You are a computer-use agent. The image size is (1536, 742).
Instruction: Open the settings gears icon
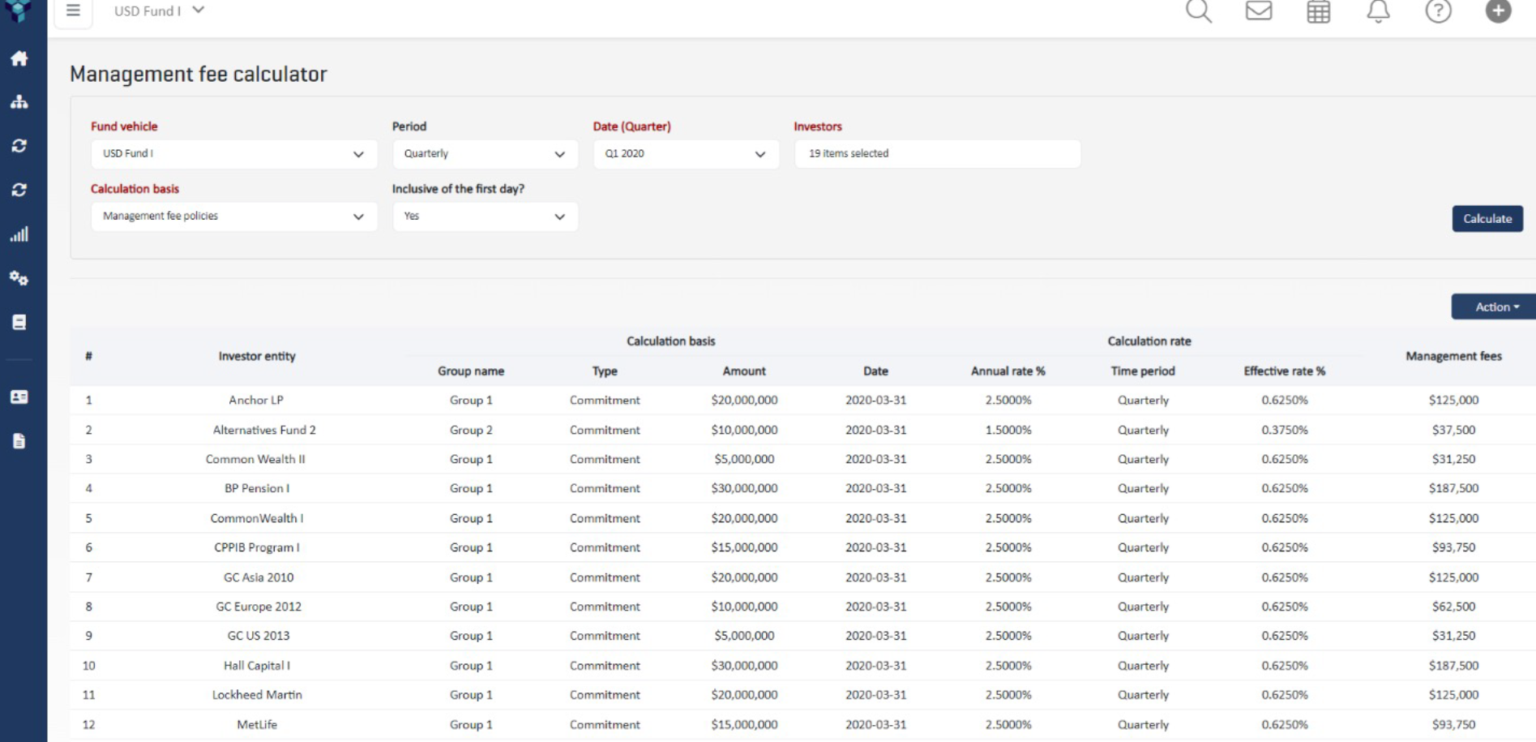point(20,279)
